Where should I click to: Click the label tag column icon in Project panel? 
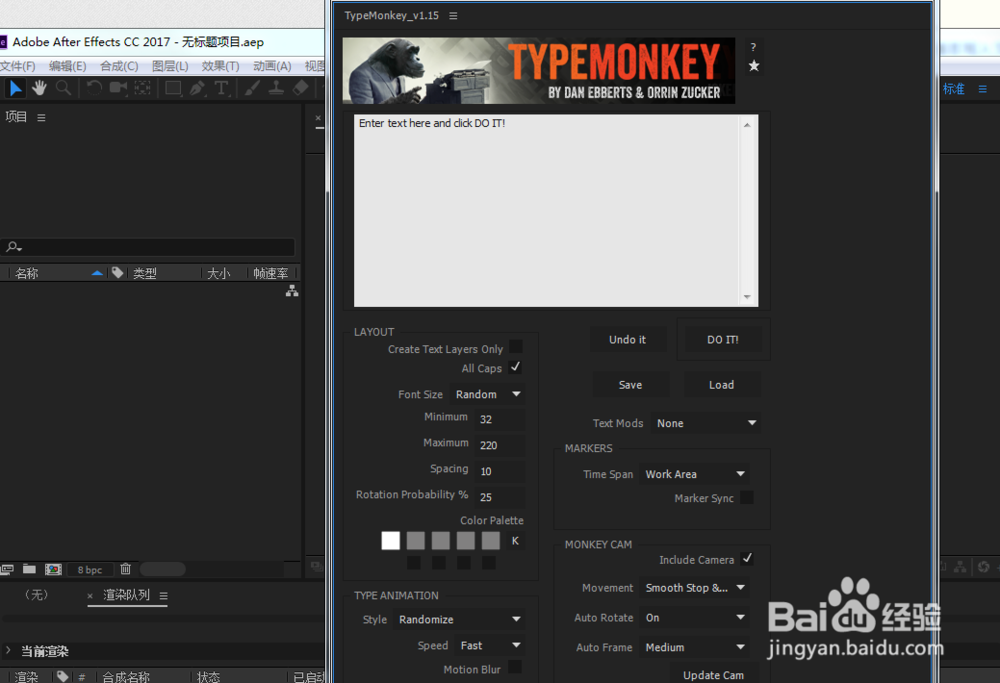117,273
